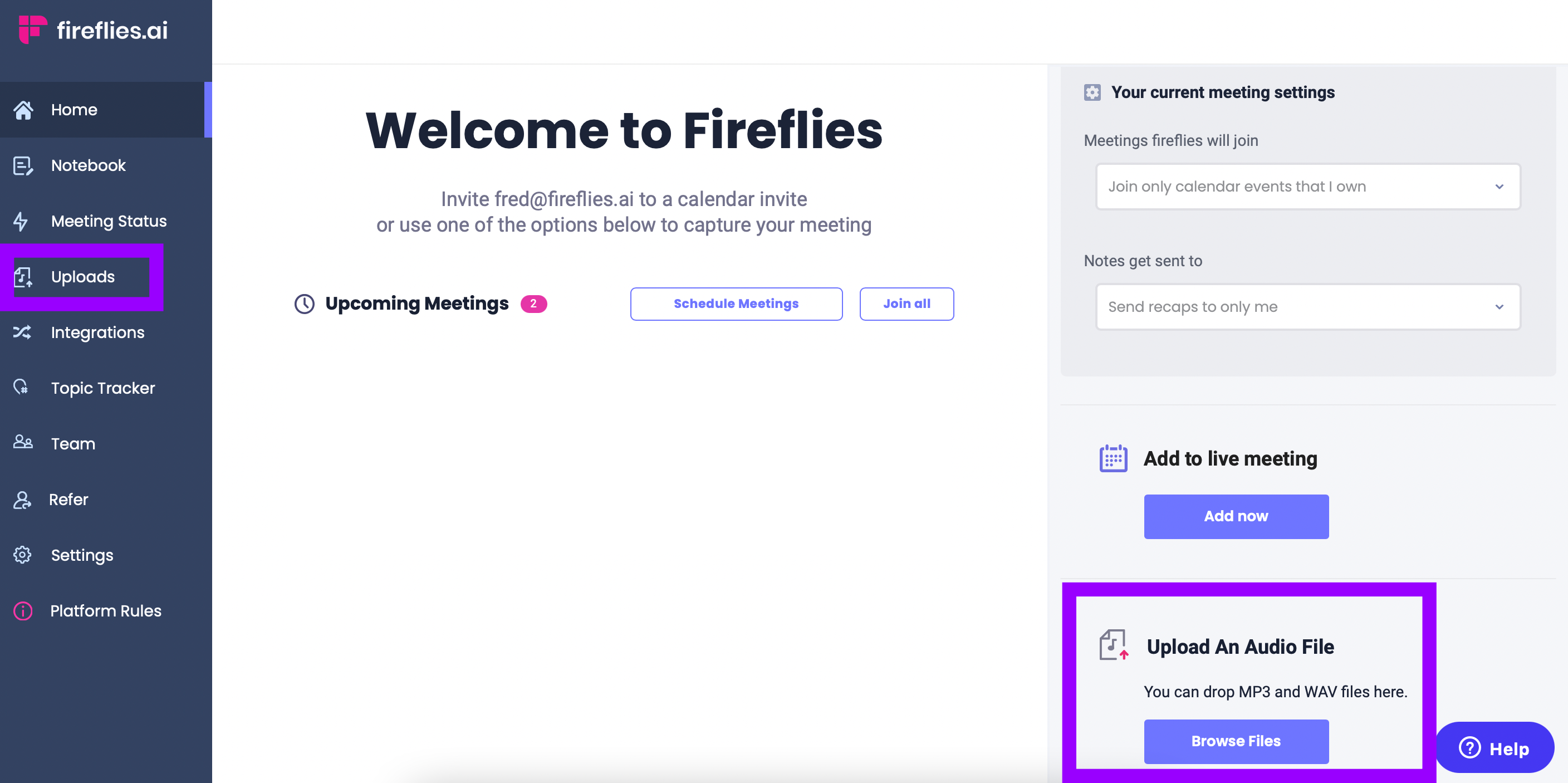1568x783 pixels.
Task: Navigate to Notebook section
Action: [88, 164]
